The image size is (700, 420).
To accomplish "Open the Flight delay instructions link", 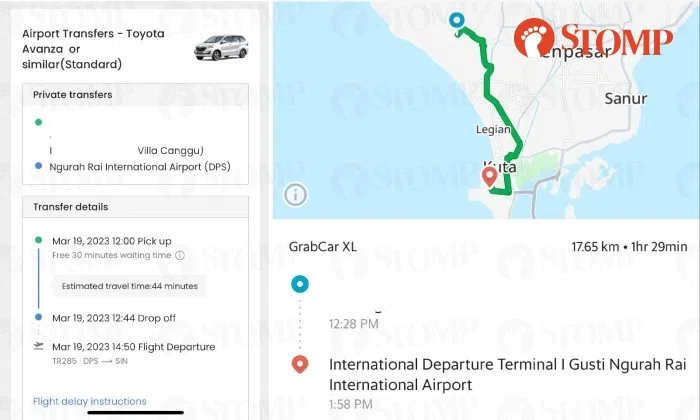I will (x=90, y=401).
